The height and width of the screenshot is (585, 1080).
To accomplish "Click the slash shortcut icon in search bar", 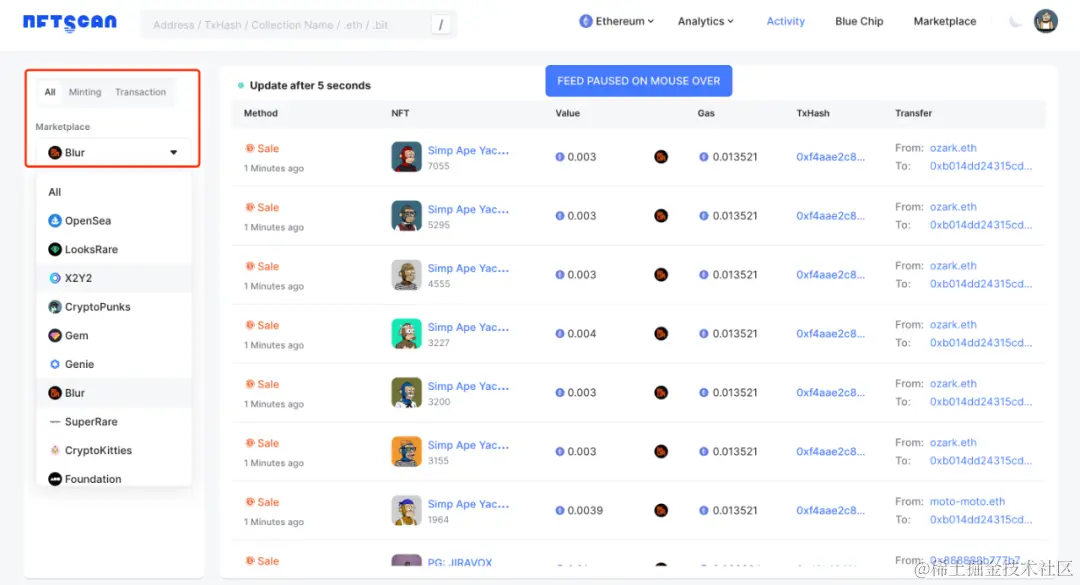I will click(x=441, y=25).
